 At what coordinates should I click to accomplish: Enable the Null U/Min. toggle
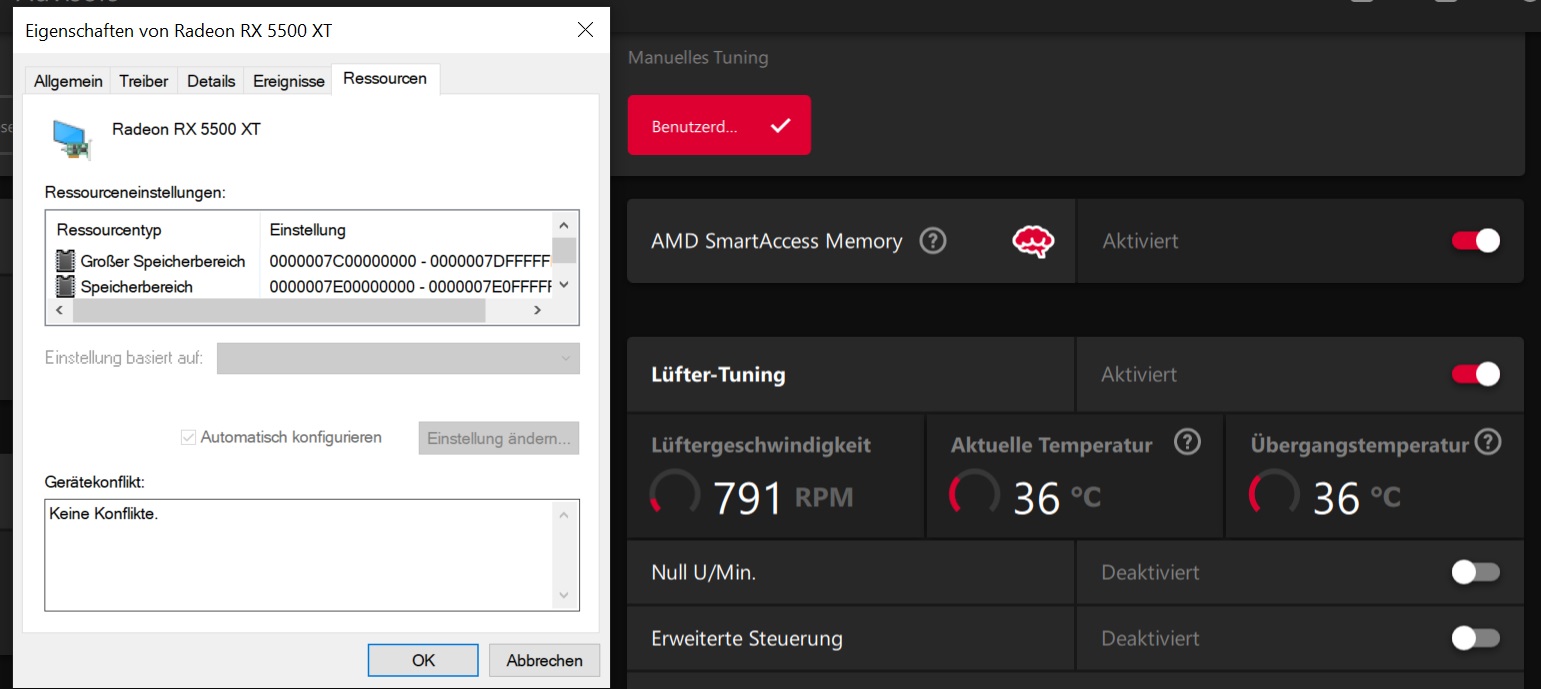tap(1475, 572)
